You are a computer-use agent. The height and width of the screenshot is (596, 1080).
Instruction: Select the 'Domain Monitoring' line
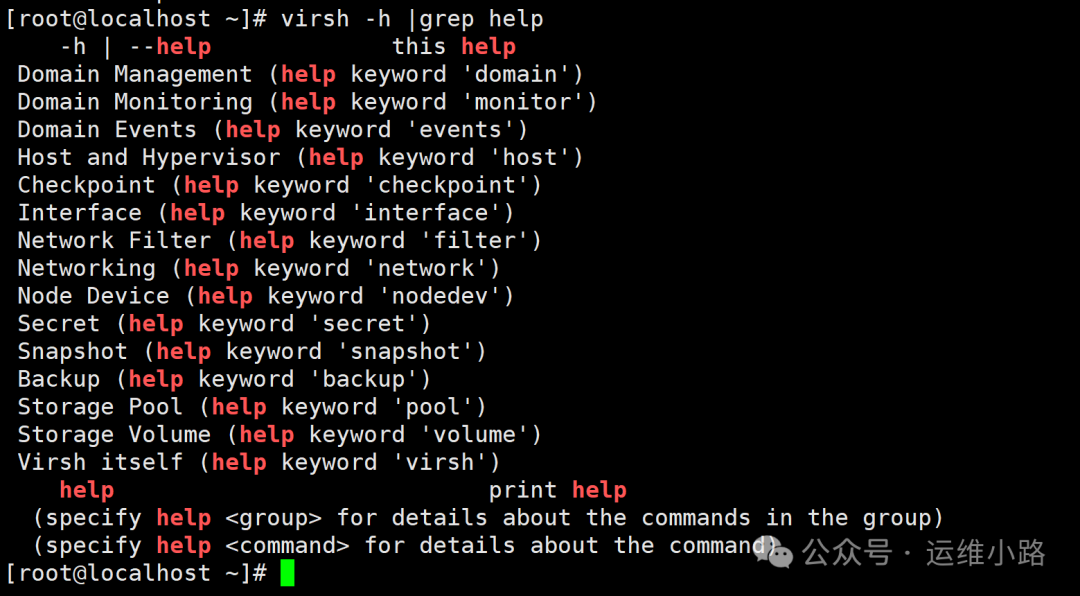[307, 102]
